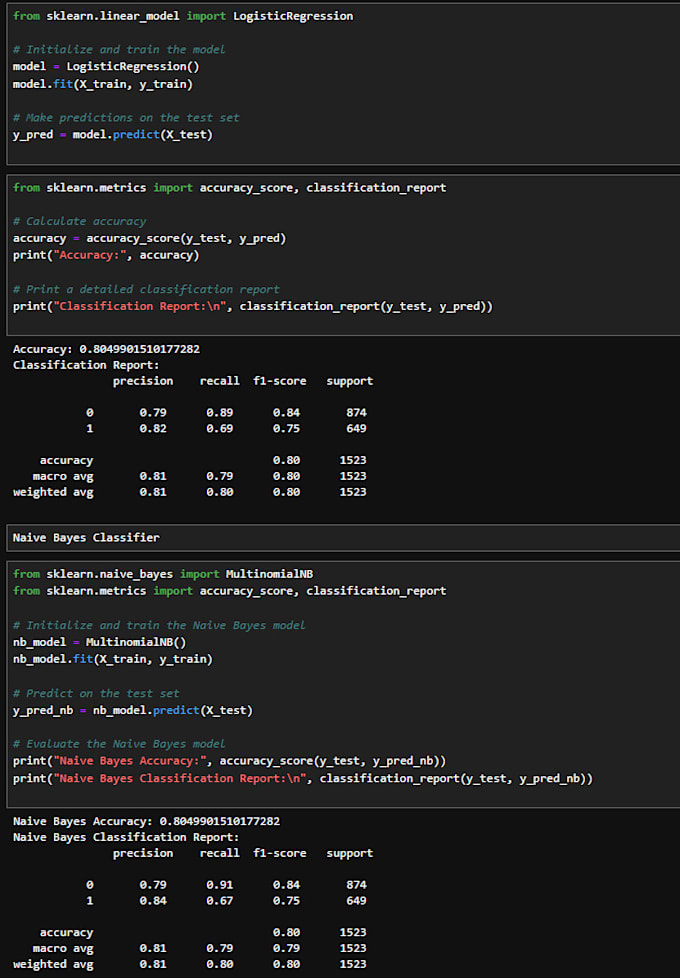Click the '# Predict on the test set' comment
The width and height of the screenshot is (680, 978).
tap(96, 693)
